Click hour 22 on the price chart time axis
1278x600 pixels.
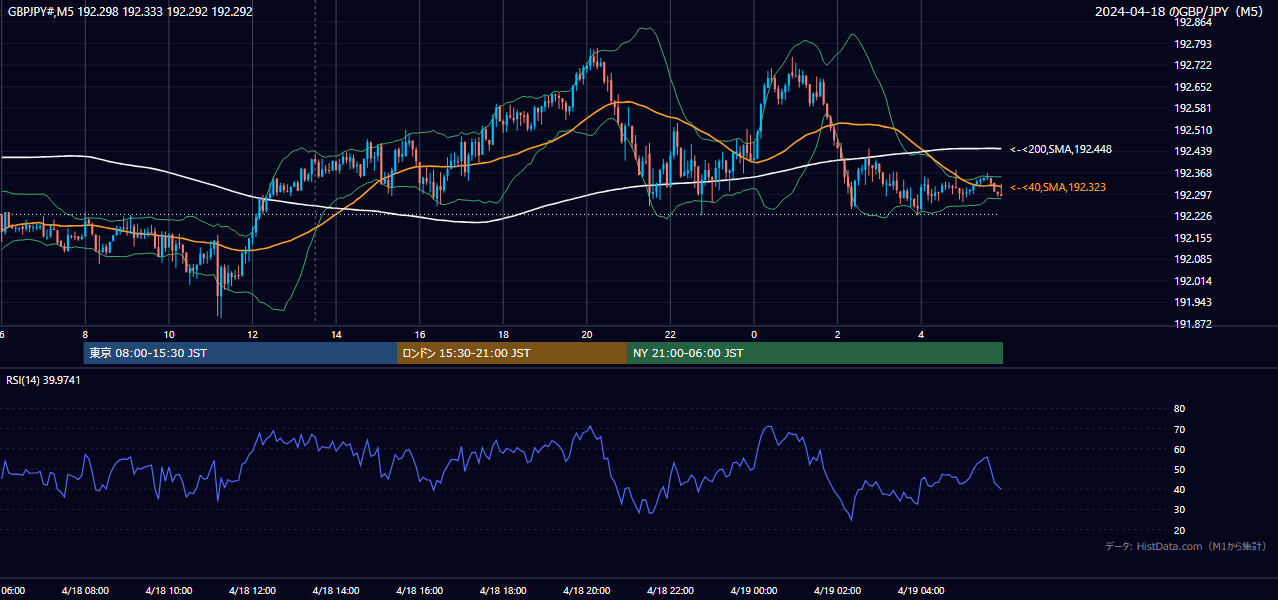pos(670,335)
